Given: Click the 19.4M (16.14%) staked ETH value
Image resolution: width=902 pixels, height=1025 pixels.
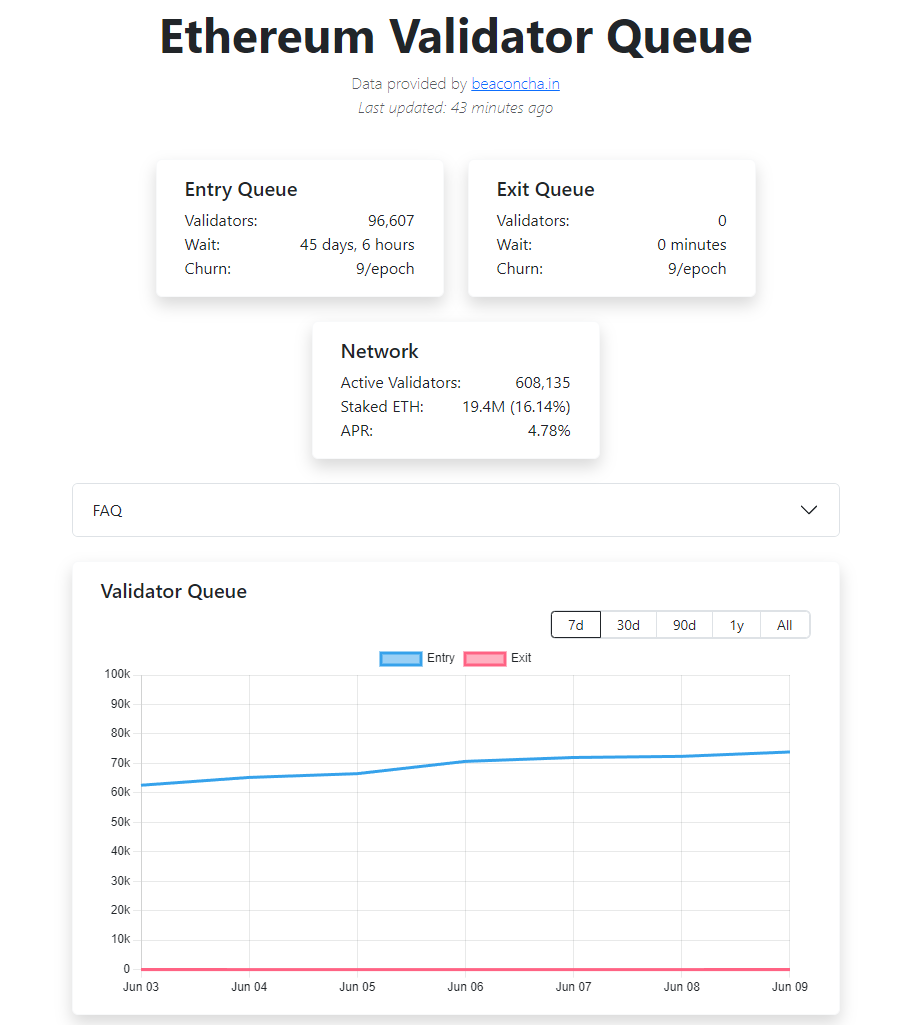Looking at the screenshot, I should [516, 407].
